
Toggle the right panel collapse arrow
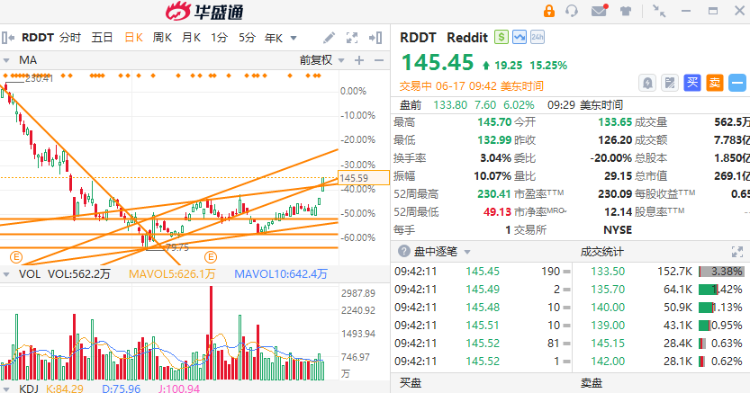pos(375,38)
